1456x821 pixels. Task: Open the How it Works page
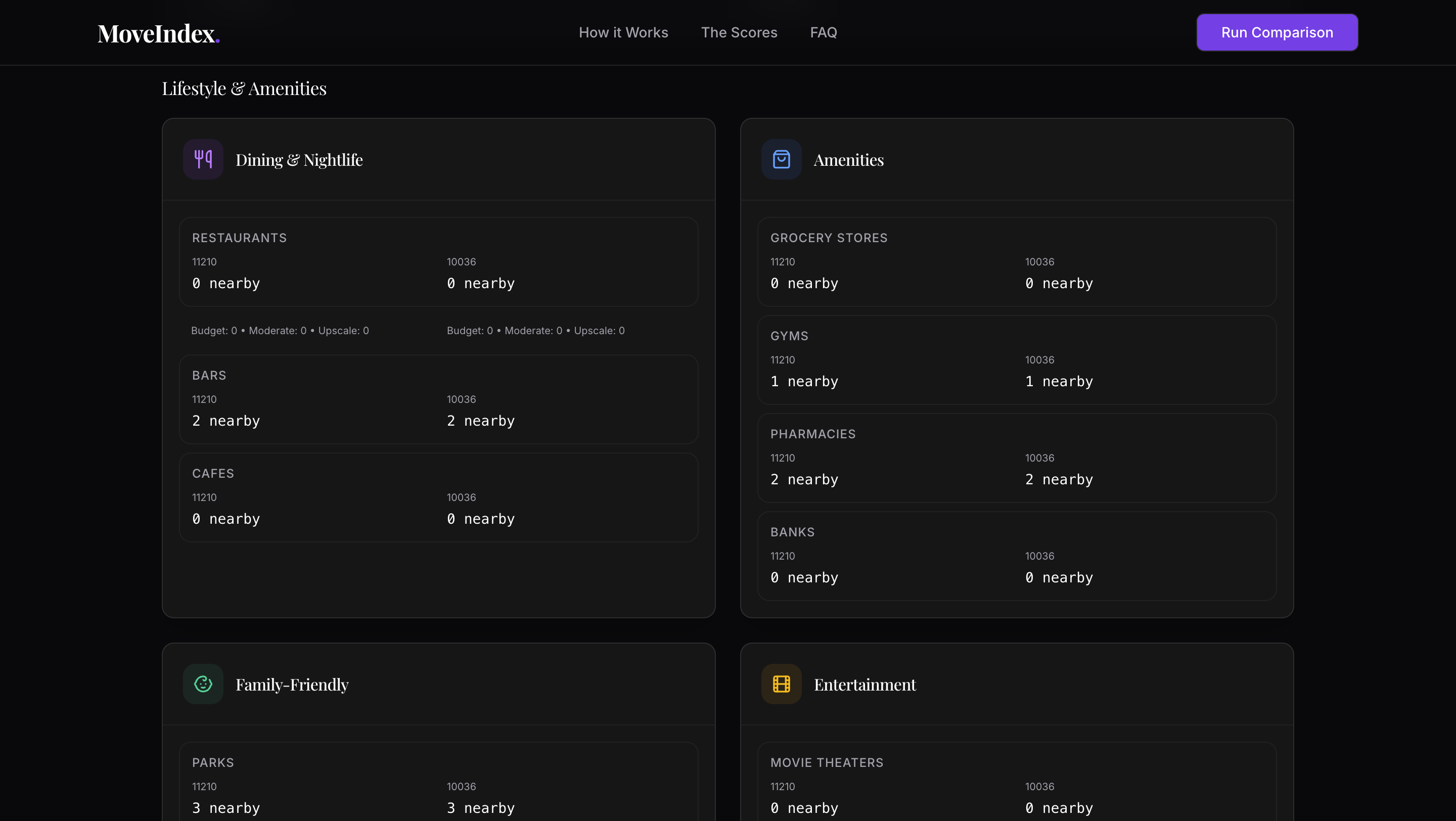[623, 32]
